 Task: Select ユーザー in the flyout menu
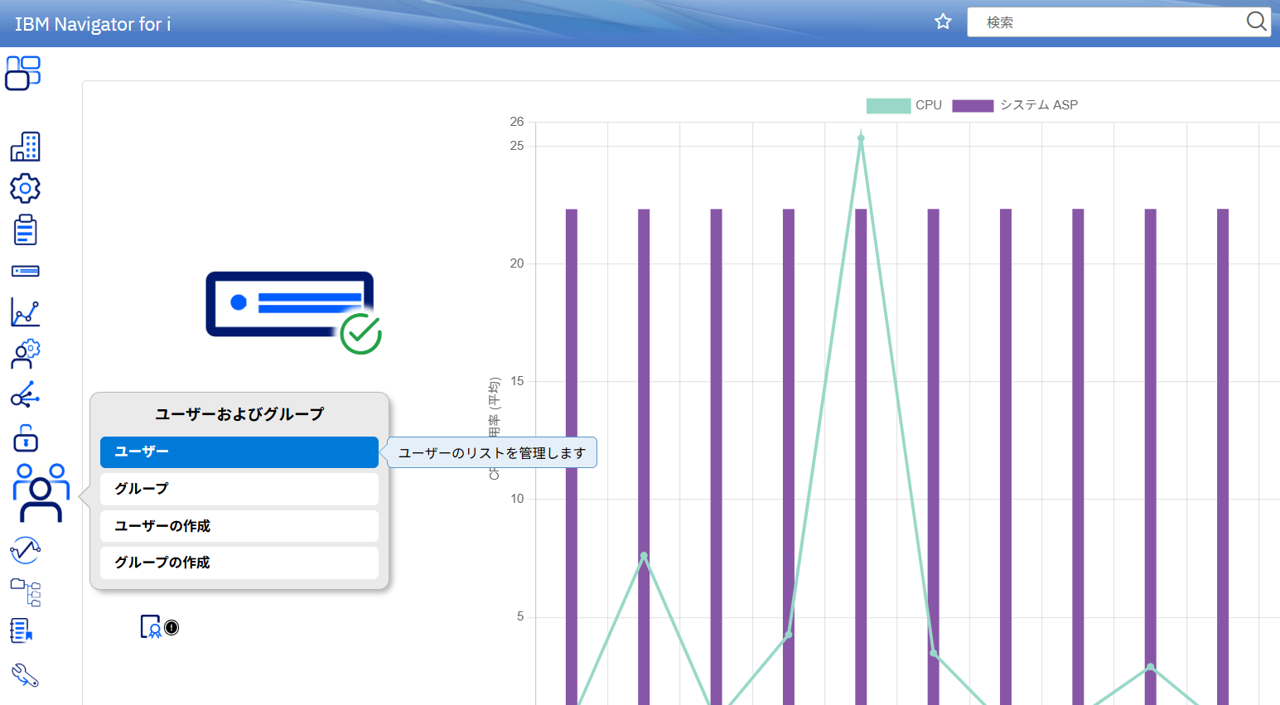click(239, 452)
